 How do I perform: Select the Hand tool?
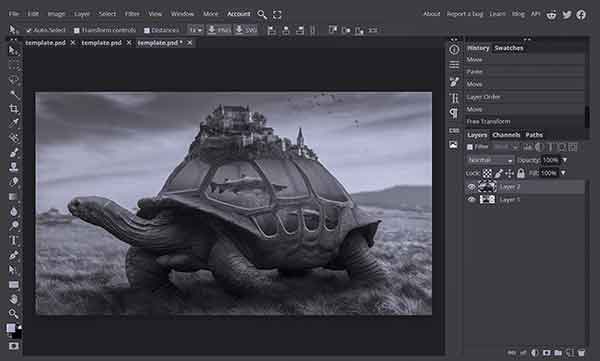14,299
